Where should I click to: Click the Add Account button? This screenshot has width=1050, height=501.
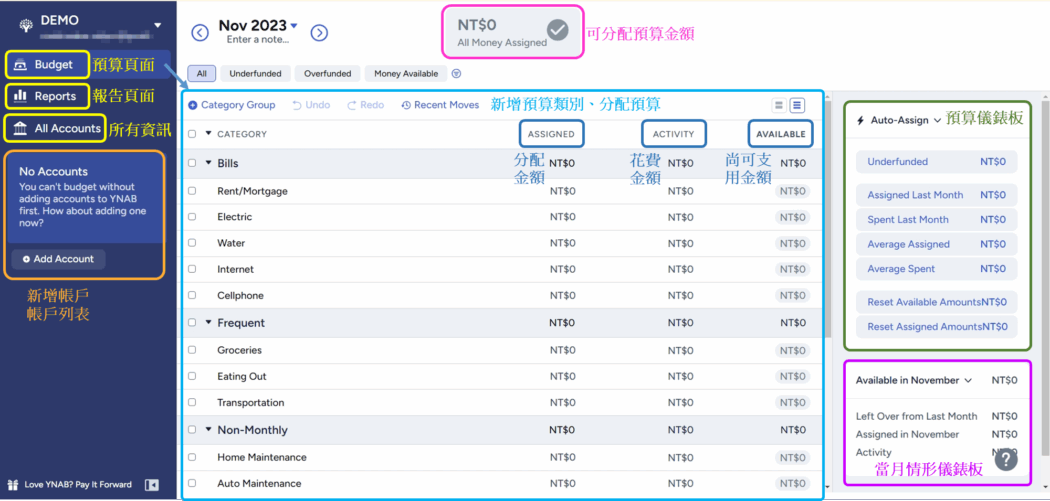(x=58, y=259)
